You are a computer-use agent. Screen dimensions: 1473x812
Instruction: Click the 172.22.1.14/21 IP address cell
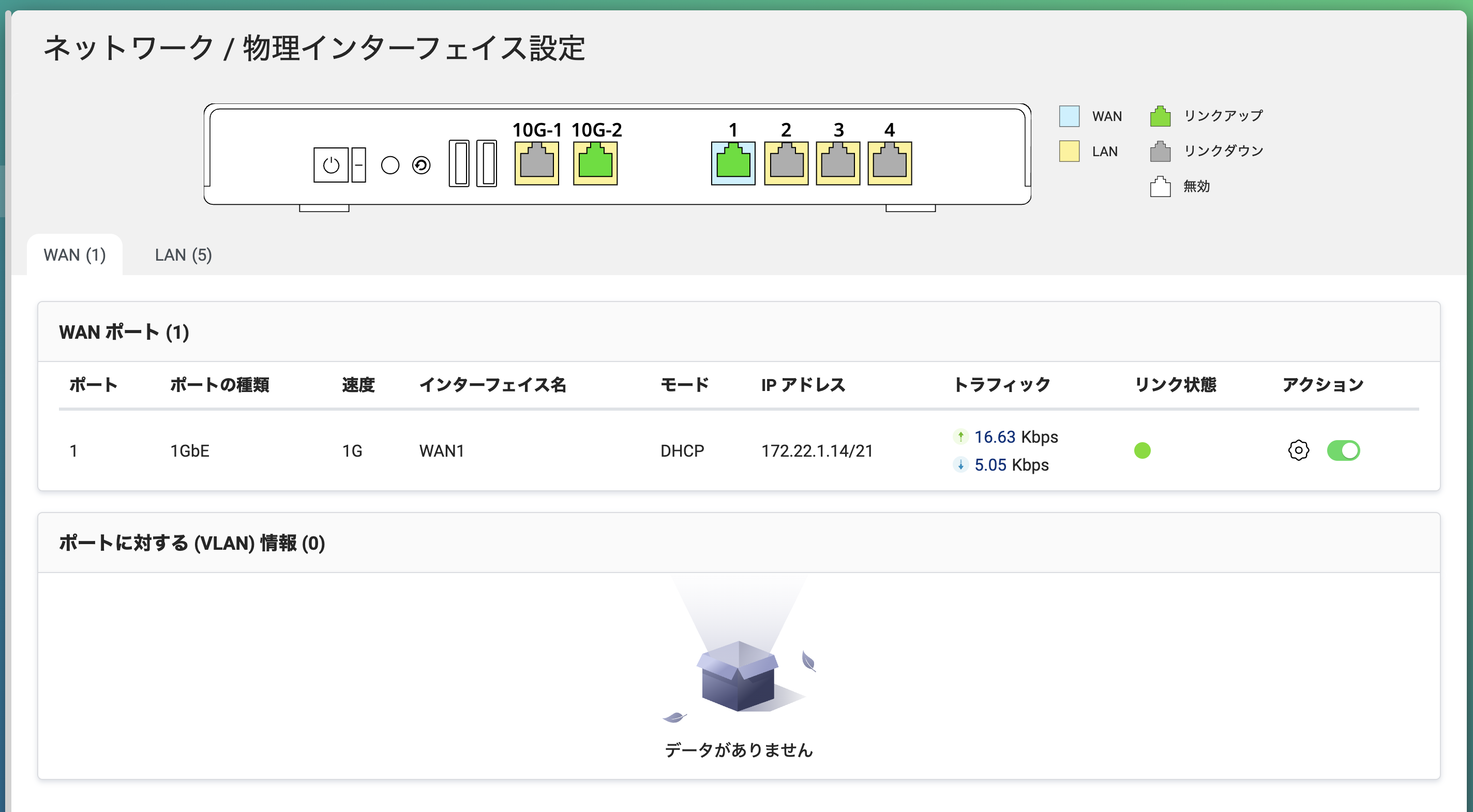[x=817, y=451]
